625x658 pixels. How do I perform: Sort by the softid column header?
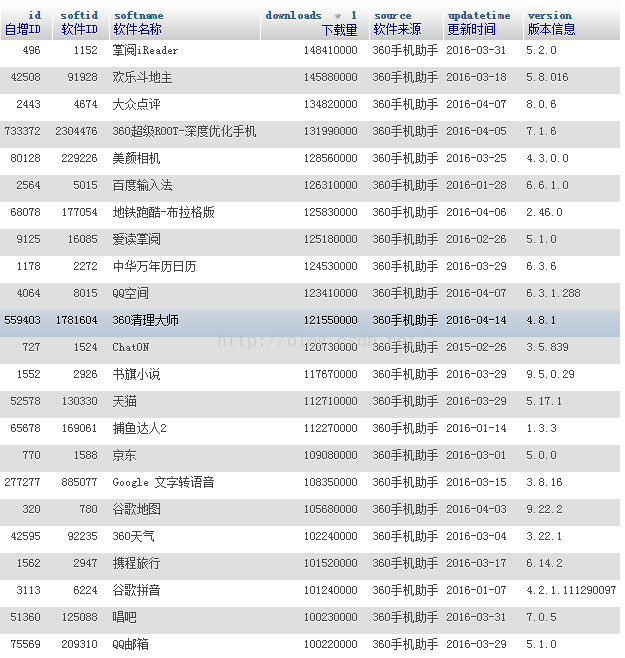79,15
